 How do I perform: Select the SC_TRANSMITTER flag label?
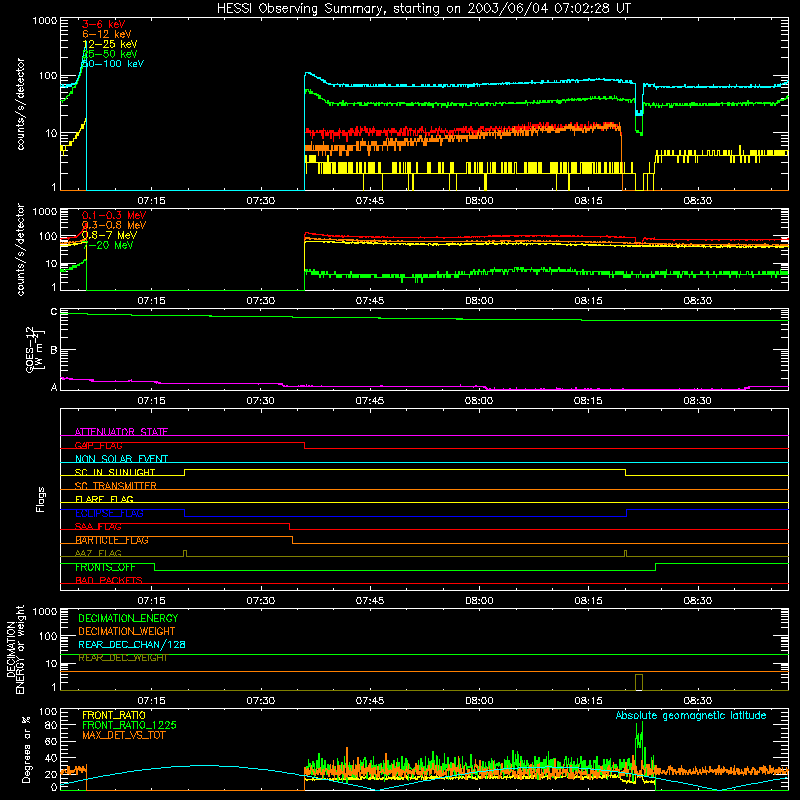point(116,486)
